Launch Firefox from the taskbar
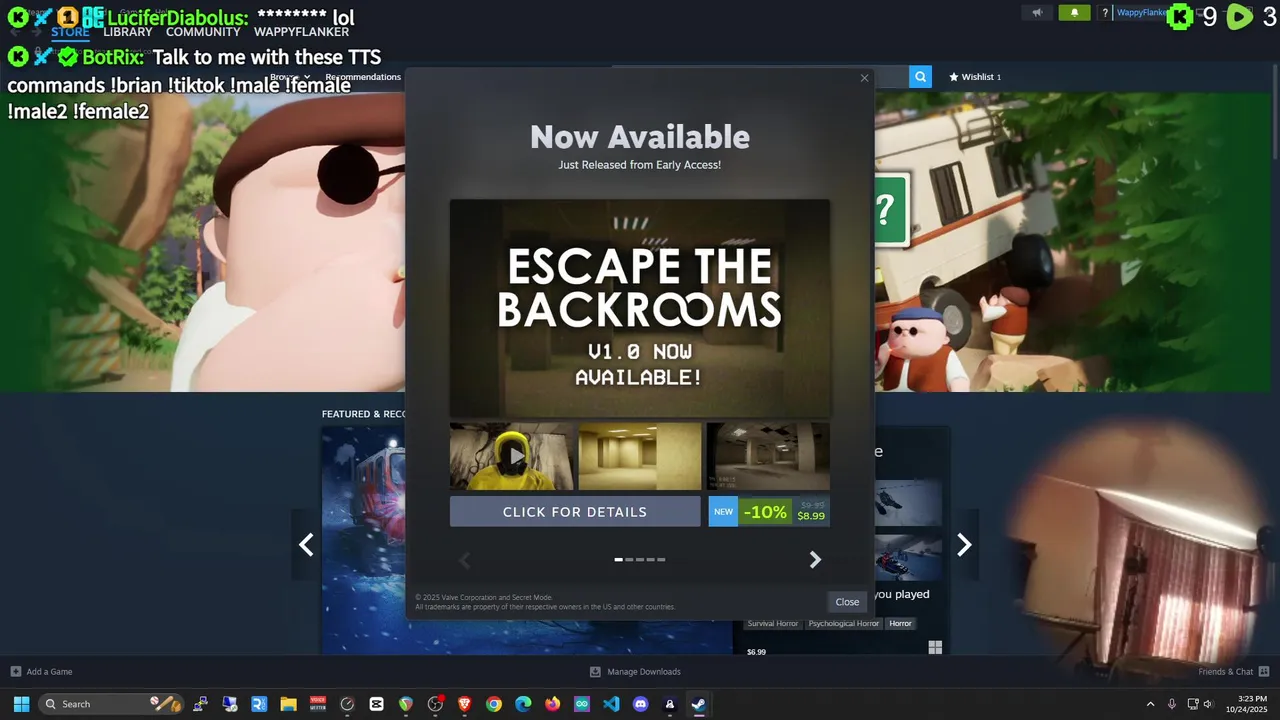 coord(553,704)
